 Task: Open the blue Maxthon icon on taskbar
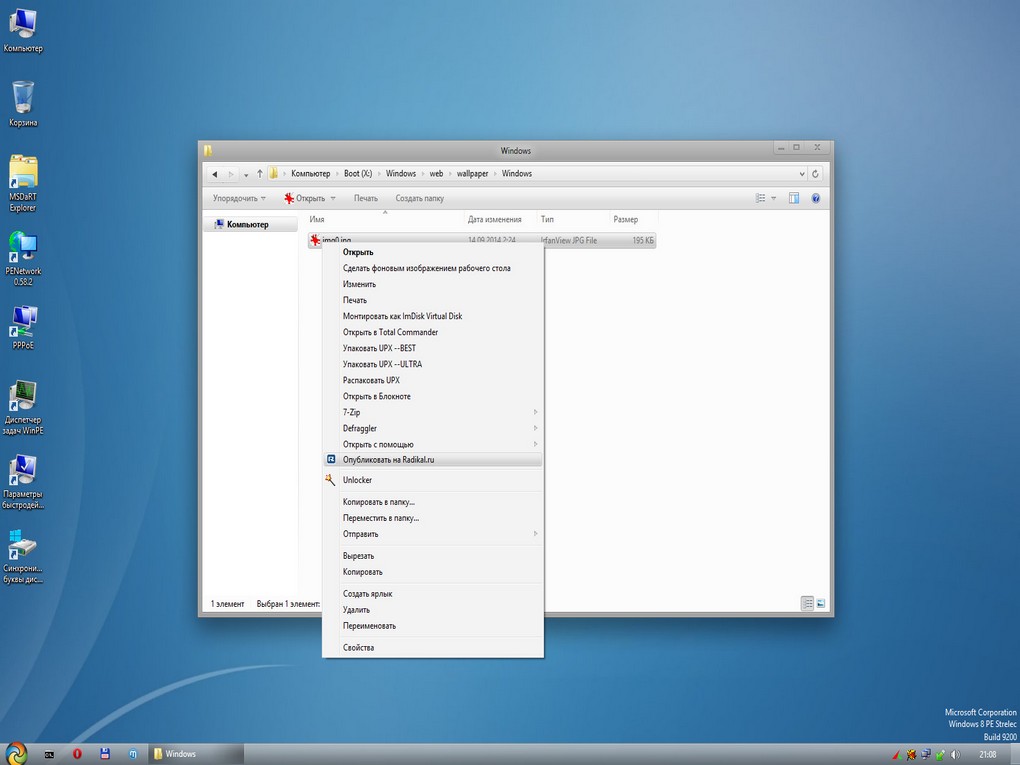(x=133, y=753)
